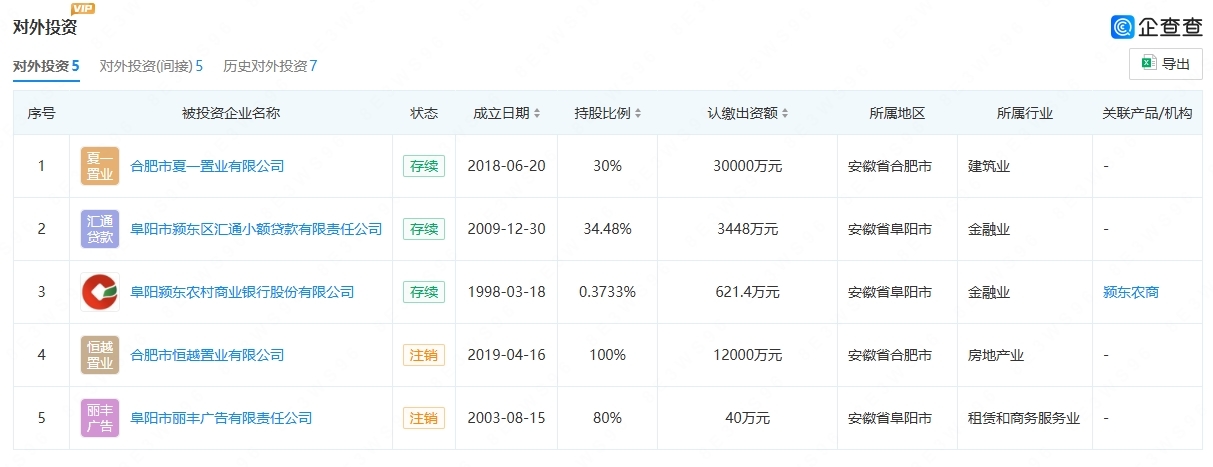Viewport: 1213px width, 467px height.
Task: Click the 所属行业 column header
Action: tap(1025, 113)
